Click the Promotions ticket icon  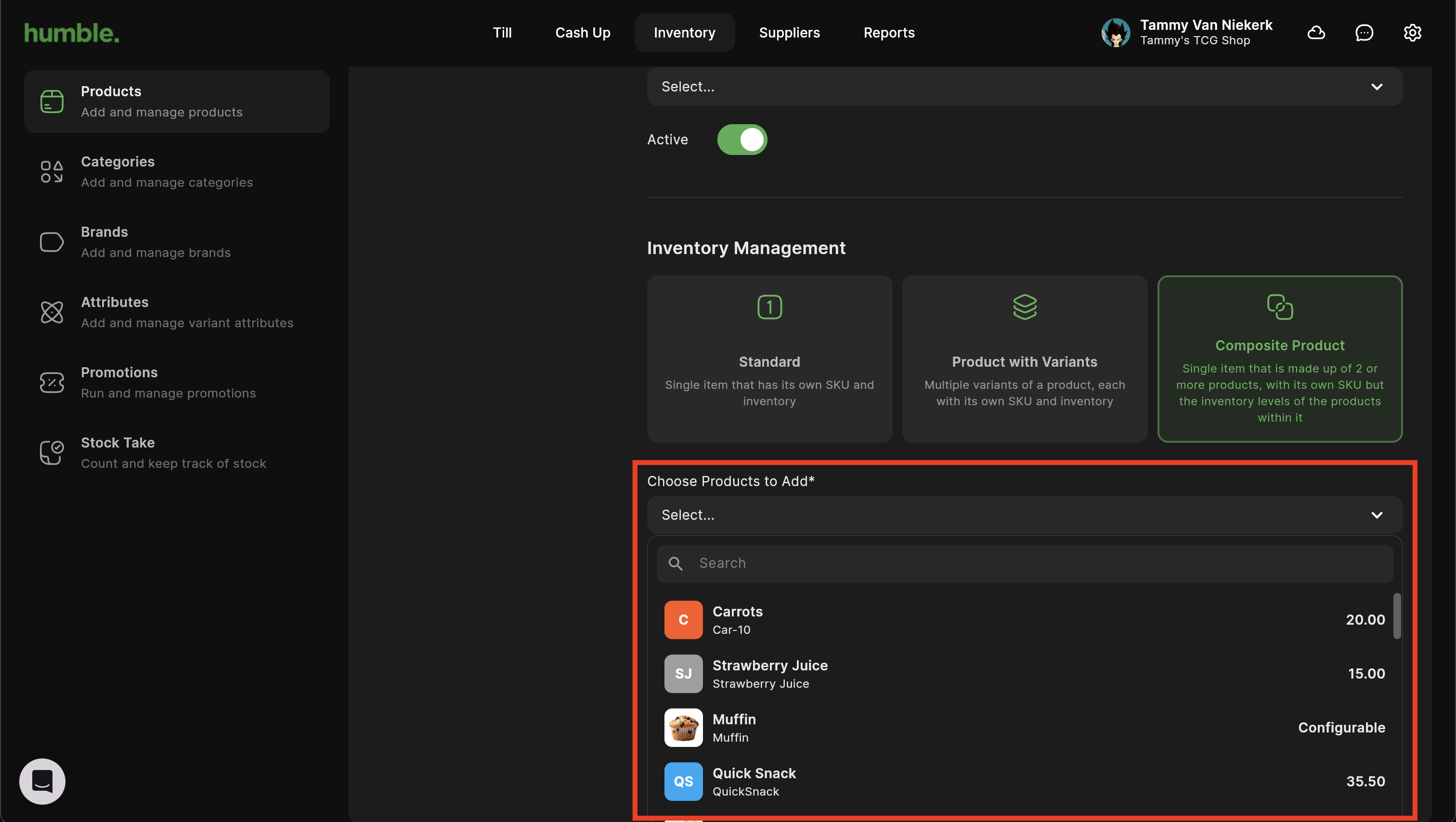pos(52,383)
